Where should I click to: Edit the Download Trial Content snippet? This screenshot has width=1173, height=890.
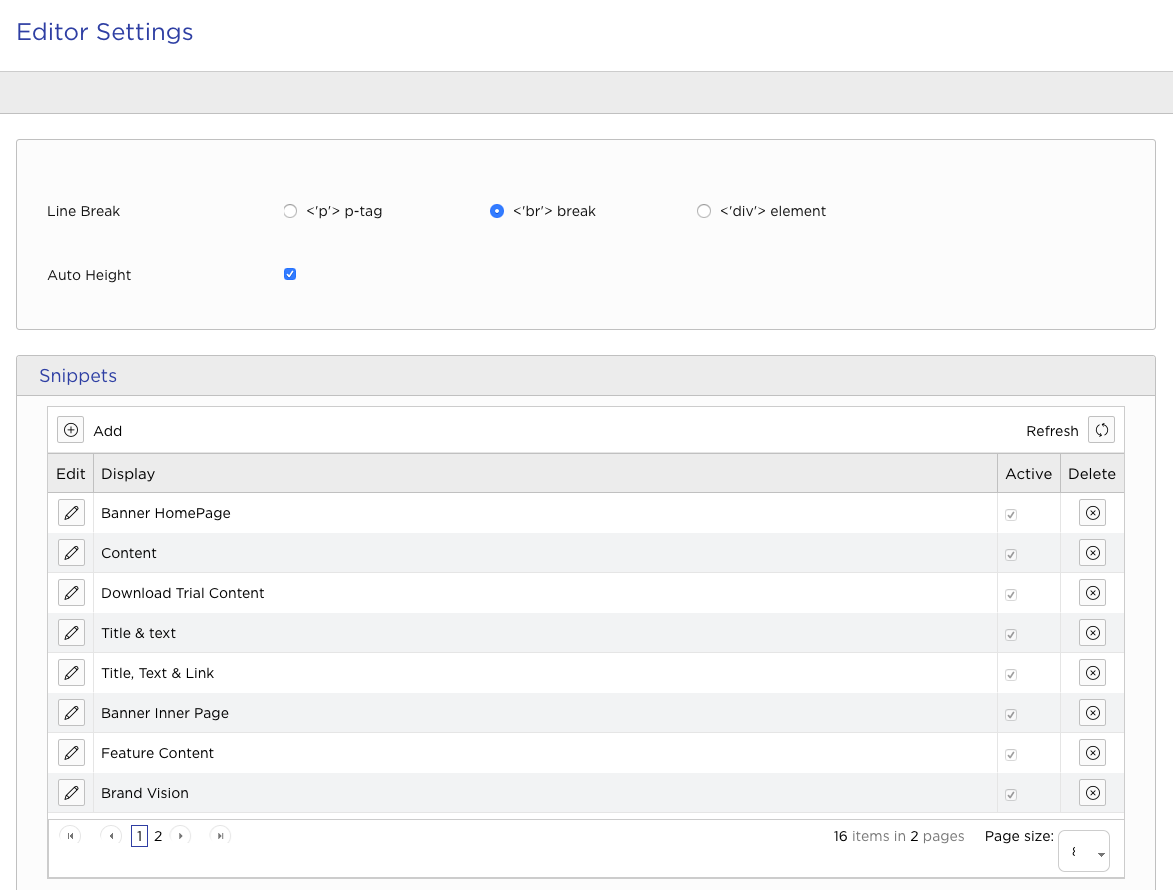point(71,593)
